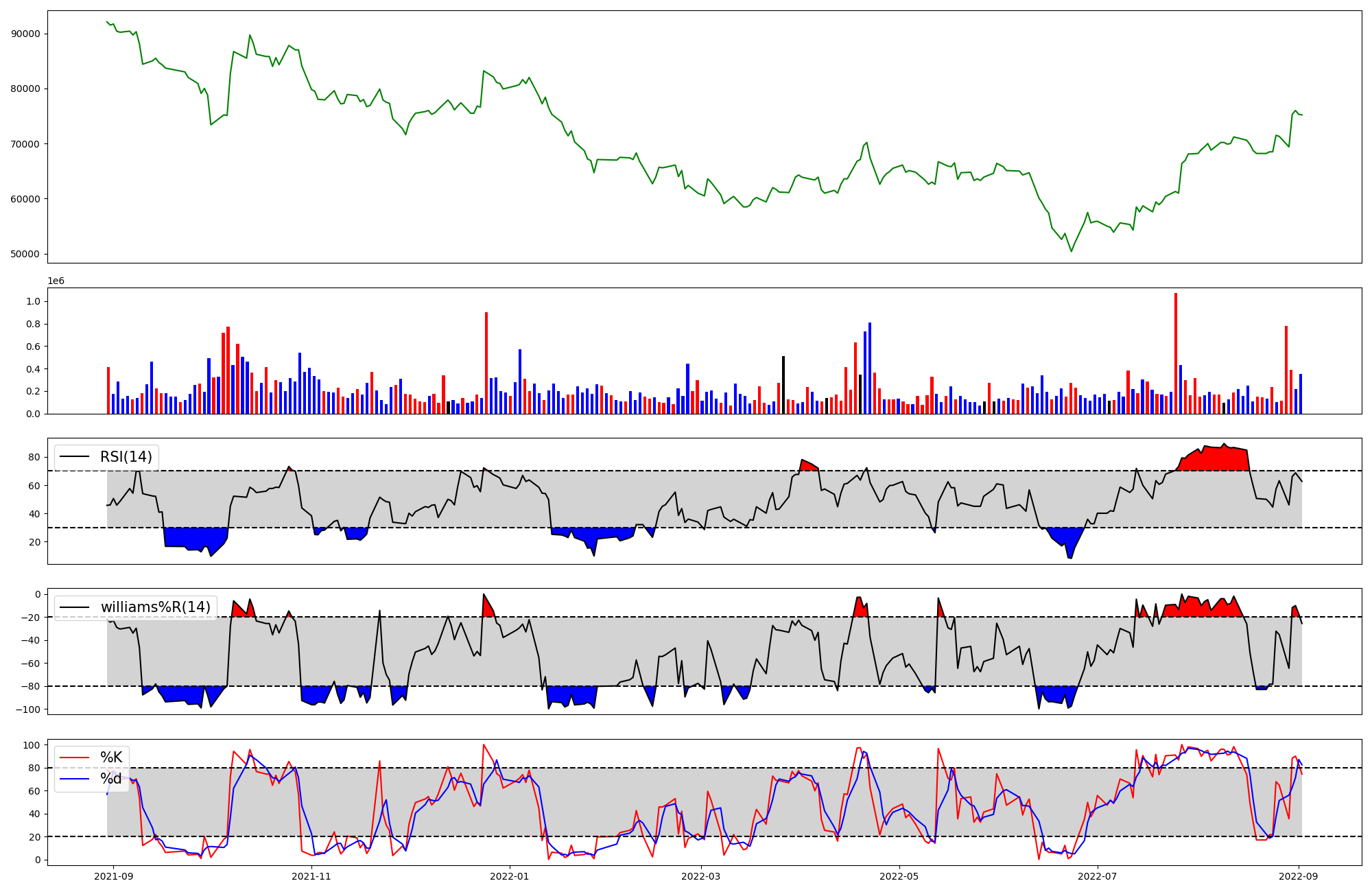Click the 2022-03 x-axis tick label
The width and height of the screenshot is (1372, 892).
[701, 876]
